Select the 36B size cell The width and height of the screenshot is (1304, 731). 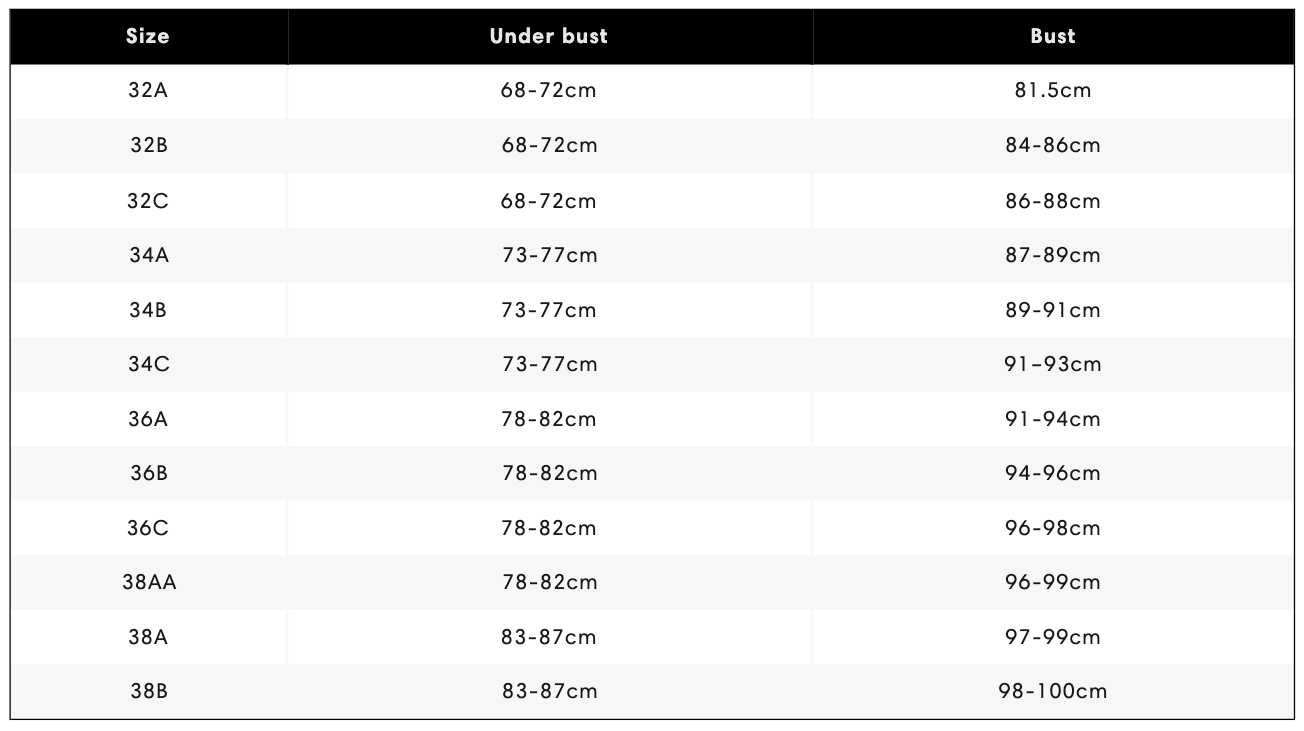coord(148,473)
